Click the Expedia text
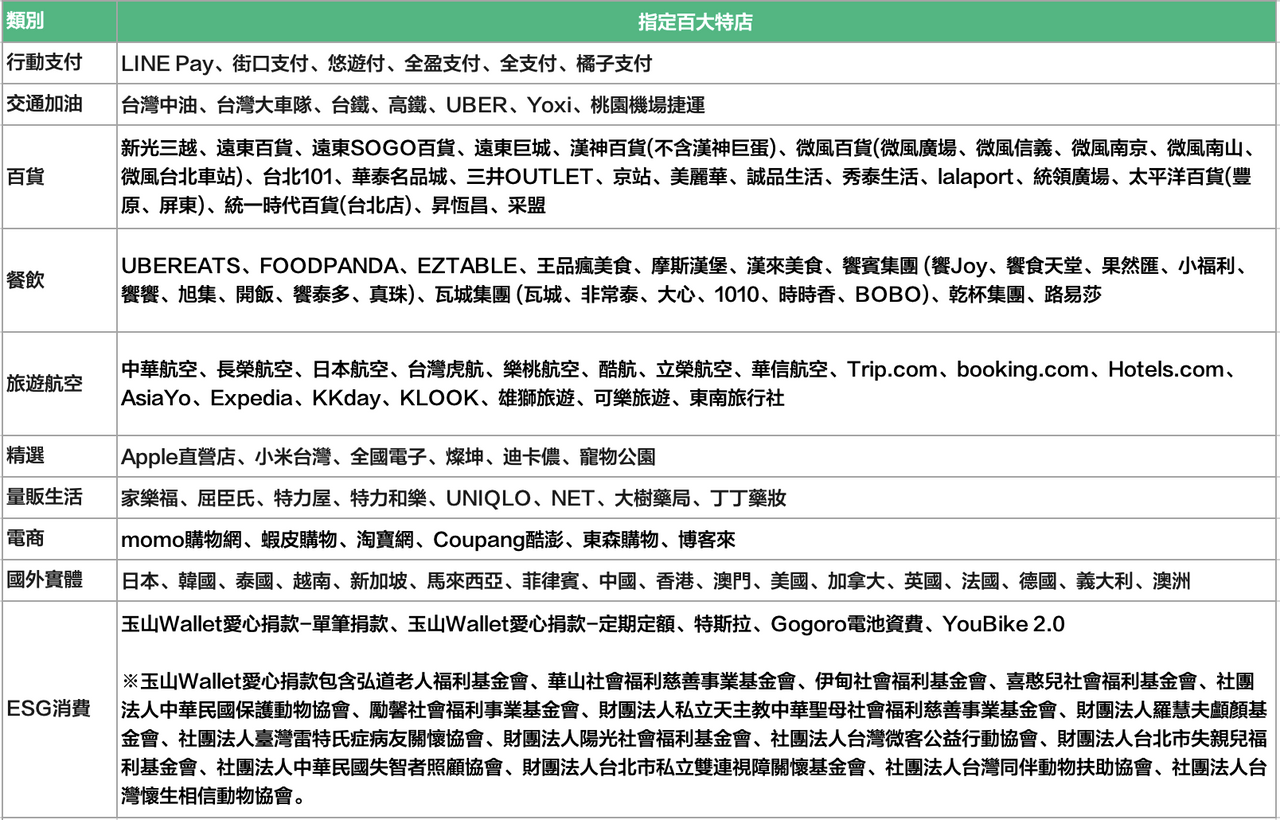The height and width of the screenshot is (820, 1280). pos(252,399)
